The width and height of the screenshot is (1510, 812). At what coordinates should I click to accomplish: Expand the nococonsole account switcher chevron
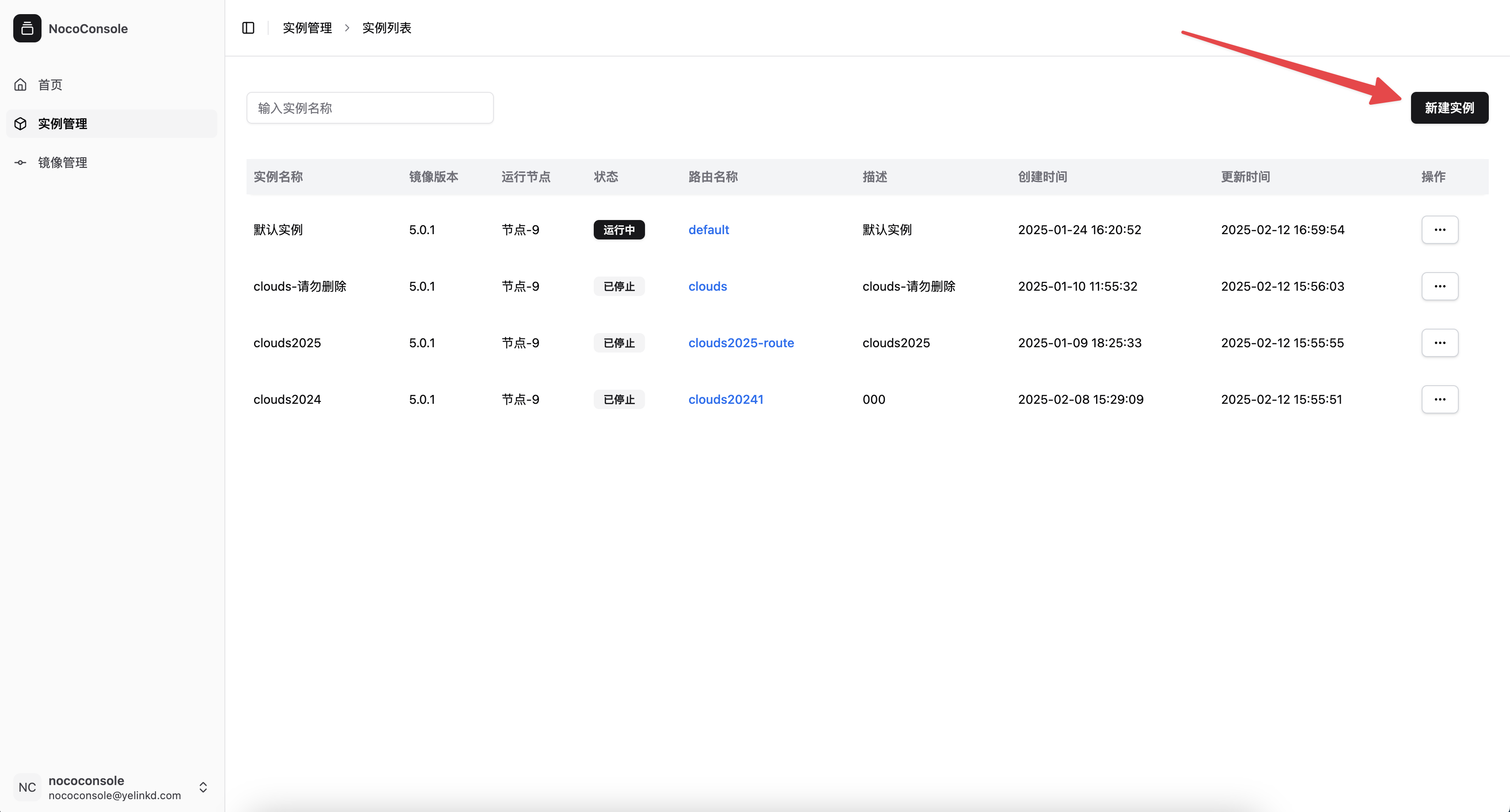tap(203, 787)
